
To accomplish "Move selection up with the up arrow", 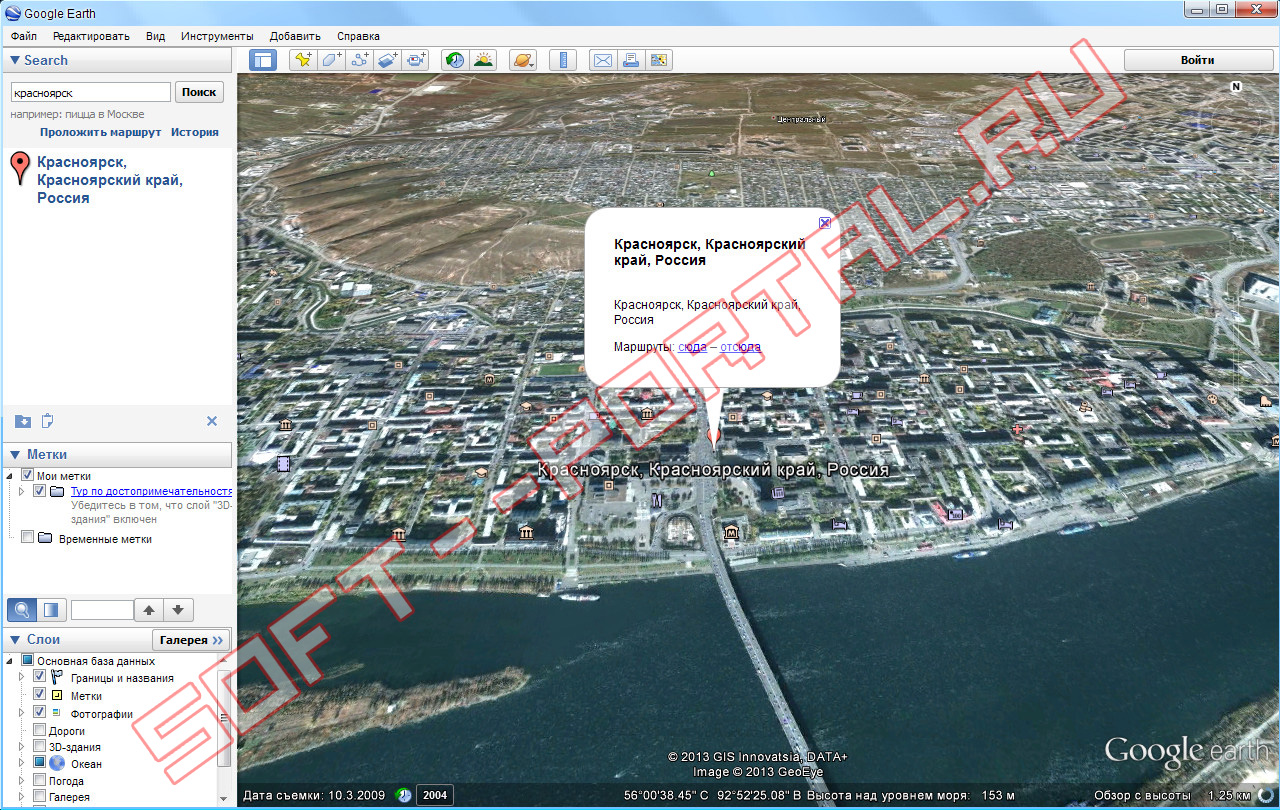I will (x=149, y=609).
